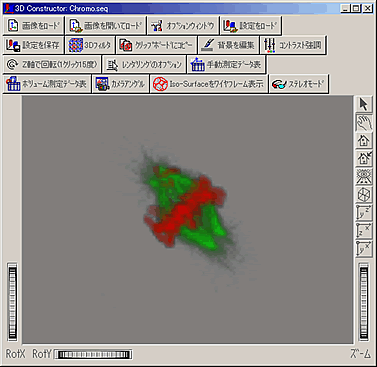Save settings with 設定を保存
Viewport: 377px width, 367px height.
click(x=33, y=45)
